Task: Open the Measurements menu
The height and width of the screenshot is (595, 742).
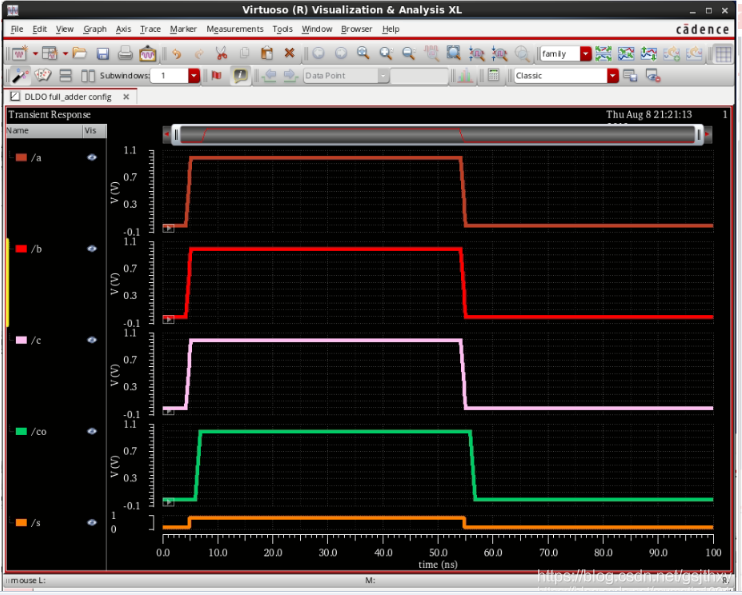Action: tap(235, 29)
